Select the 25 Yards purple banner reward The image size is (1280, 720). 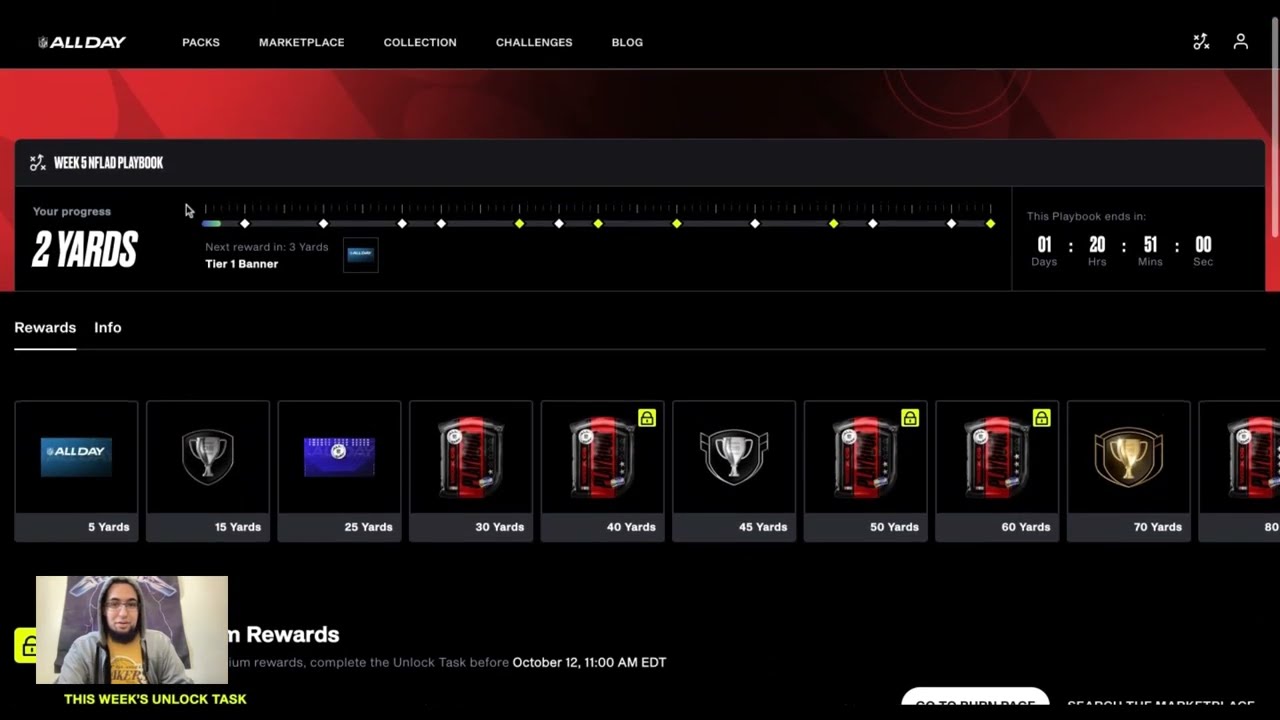point(339,471)
